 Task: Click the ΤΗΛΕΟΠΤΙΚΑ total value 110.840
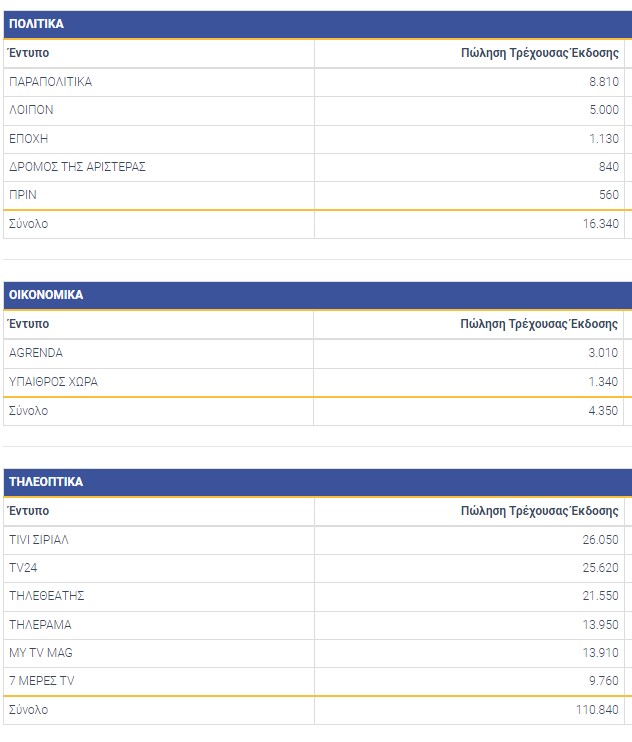pyautogui.click(x=594, y=710)
